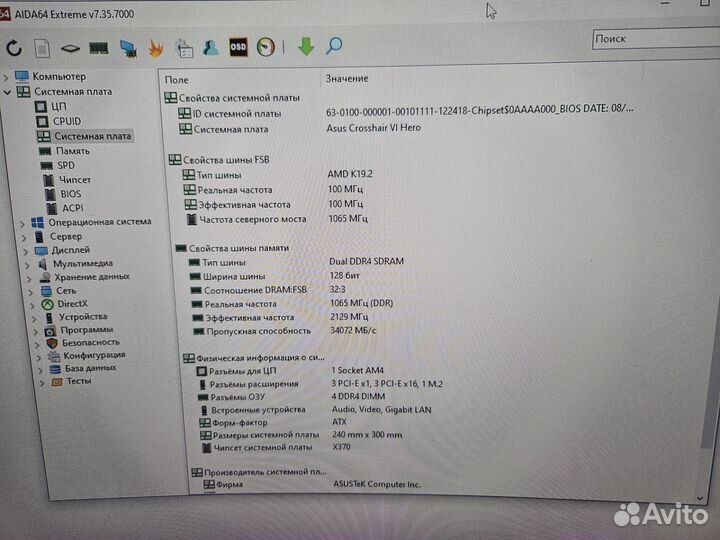Click the user profile toolbar icon
This screenshot has width=720, height=540.
tap(211, 47)
